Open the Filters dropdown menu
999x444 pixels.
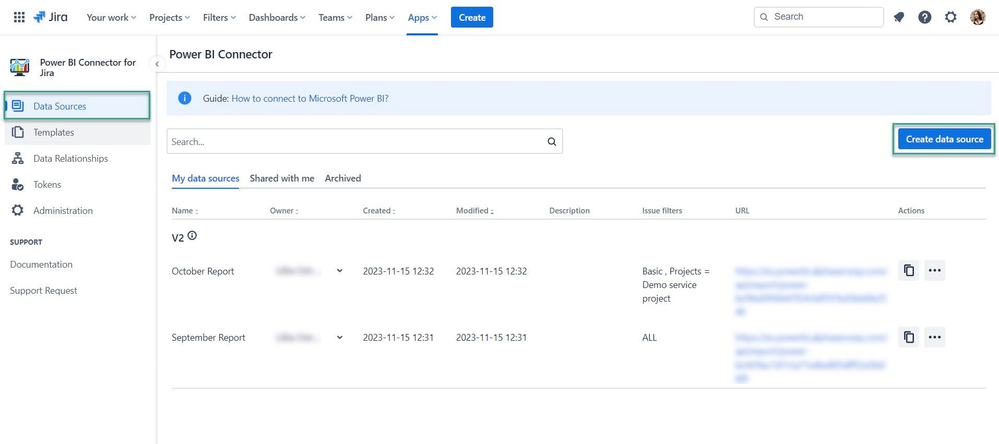point(219,17)
